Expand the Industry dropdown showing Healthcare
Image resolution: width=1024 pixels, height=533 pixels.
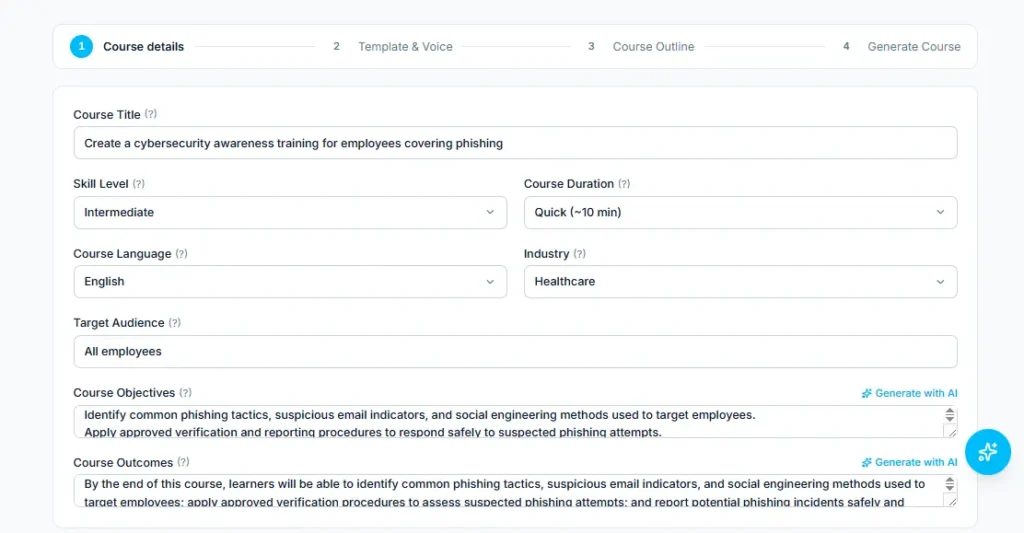click(741, 282)
